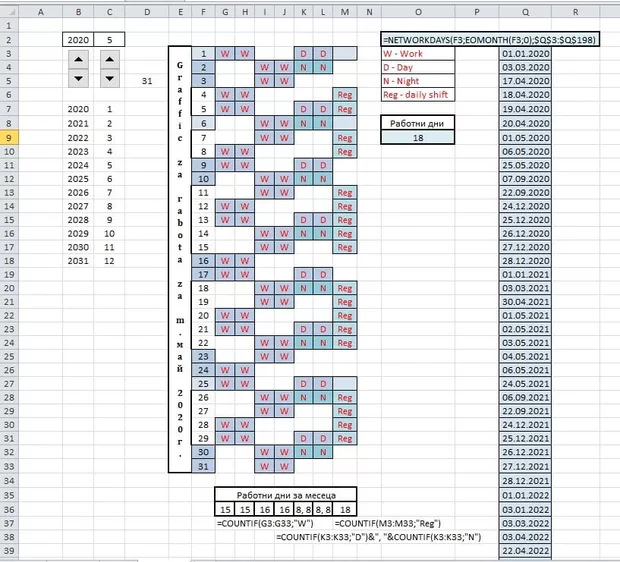Select holiday date 06.05.2020
Image resolution: width=620 pixels, height=562 pixels.
click(525, 151)
